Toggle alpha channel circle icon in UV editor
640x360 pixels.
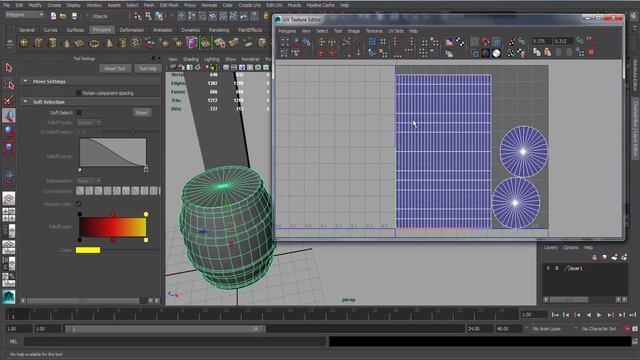point(496,53)
